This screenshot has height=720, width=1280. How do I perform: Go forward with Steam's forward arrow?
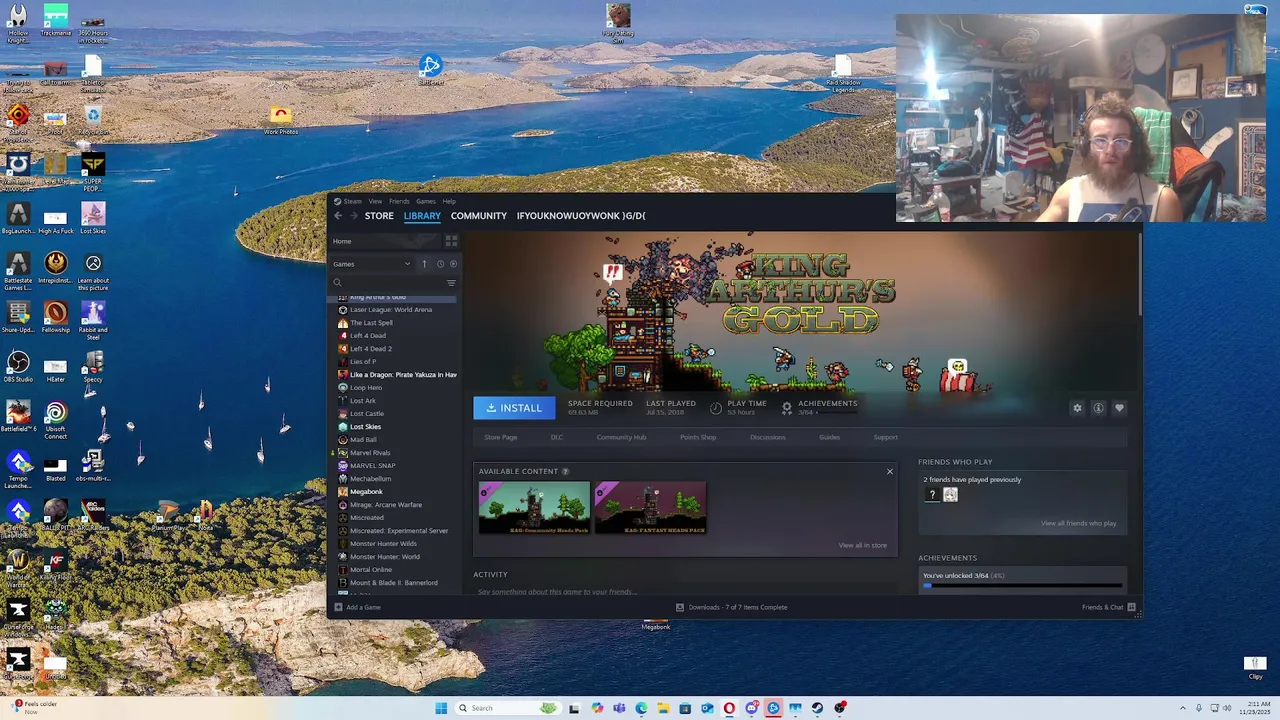point(353,216)
